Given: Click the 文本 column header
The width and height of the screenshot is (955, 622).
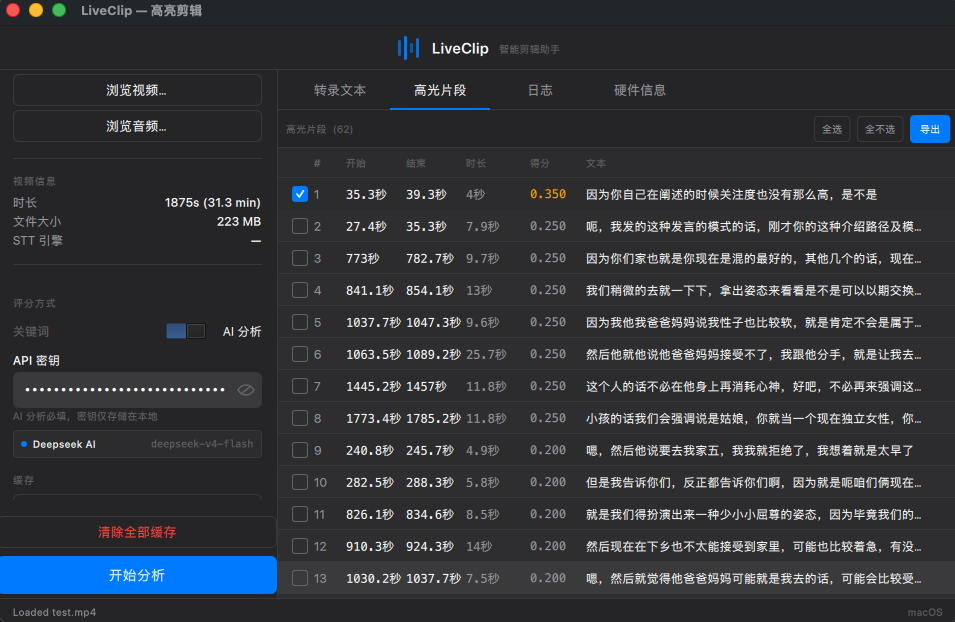Looking at the screenshot, I should (596, 163).
